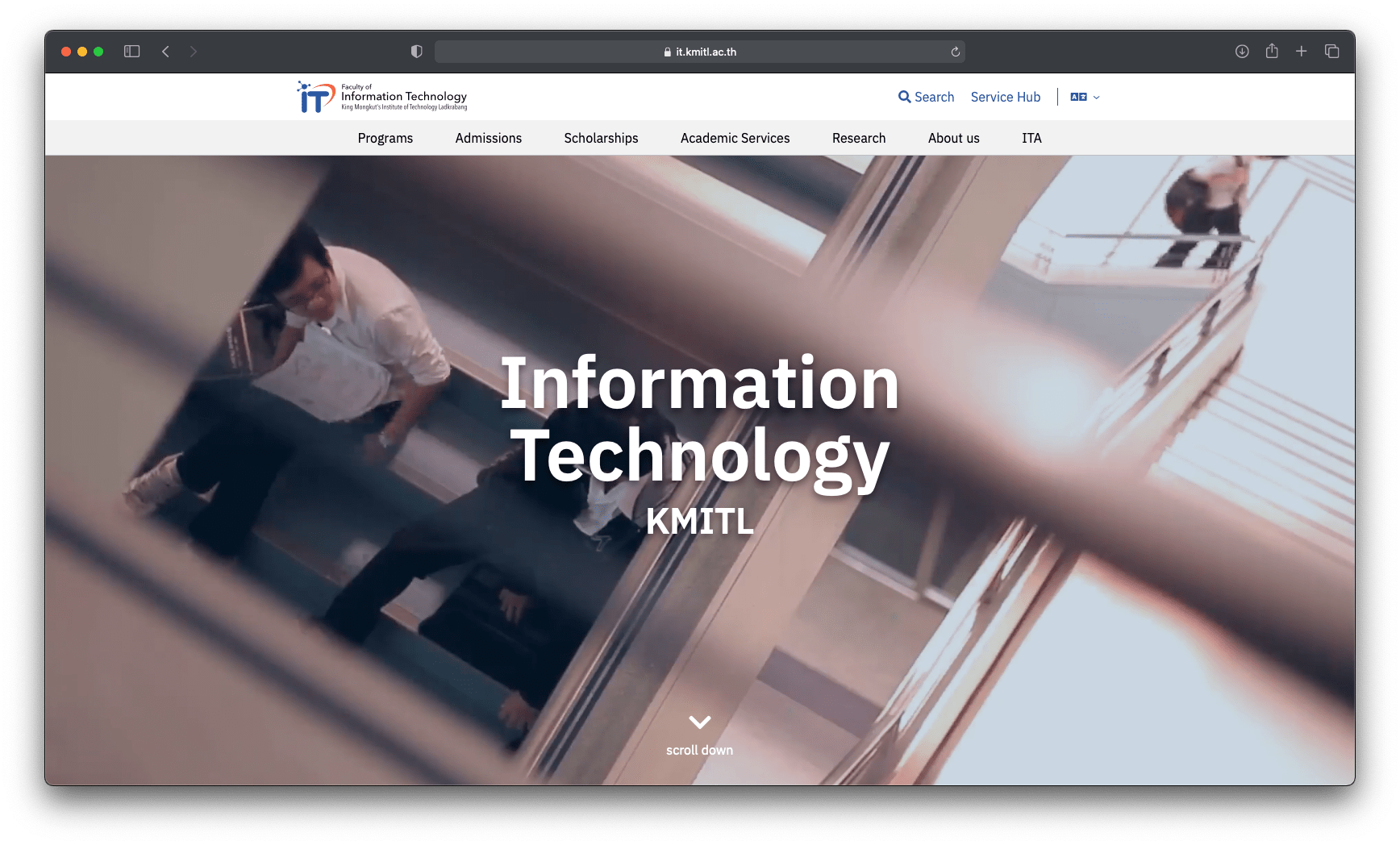Go to the Research section

[858, 138]
